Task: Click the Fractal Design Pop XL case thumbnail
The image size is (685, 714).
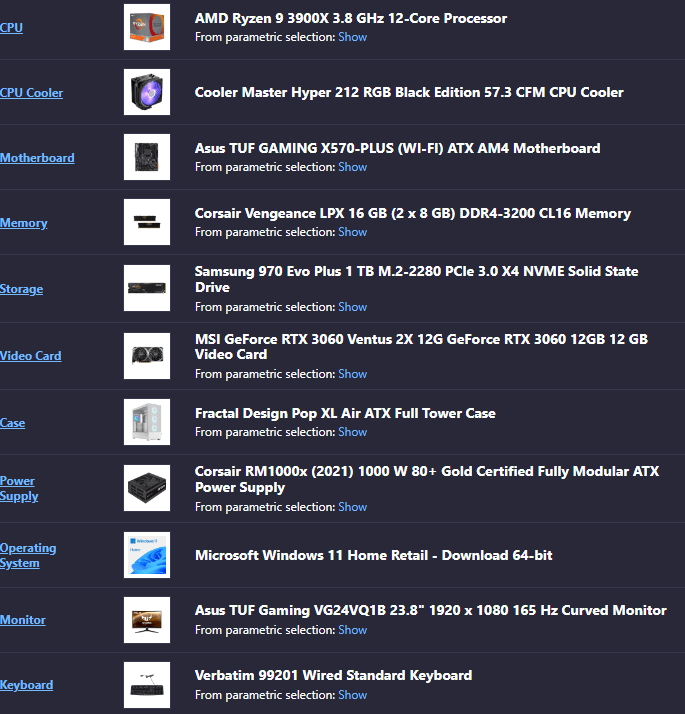Action: click(x=147, y=422)
